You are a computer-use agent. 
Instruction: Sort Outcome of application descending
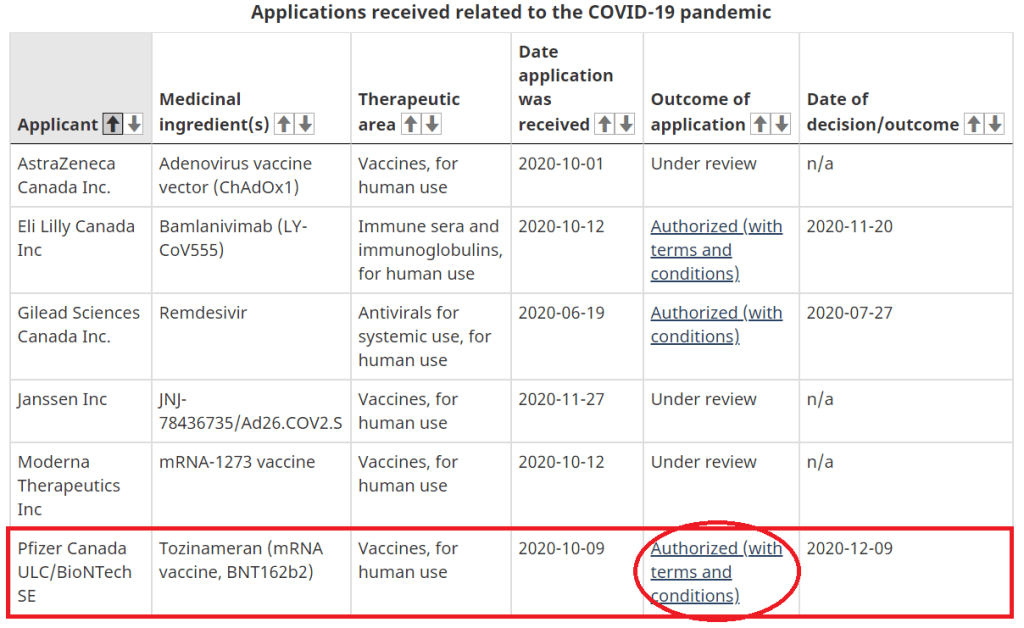(781, 125)
